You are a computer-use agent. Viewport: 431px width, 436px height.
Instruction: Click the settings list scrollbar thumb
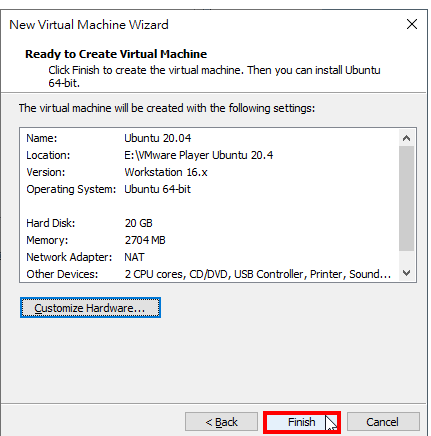[x=406, y=198]
